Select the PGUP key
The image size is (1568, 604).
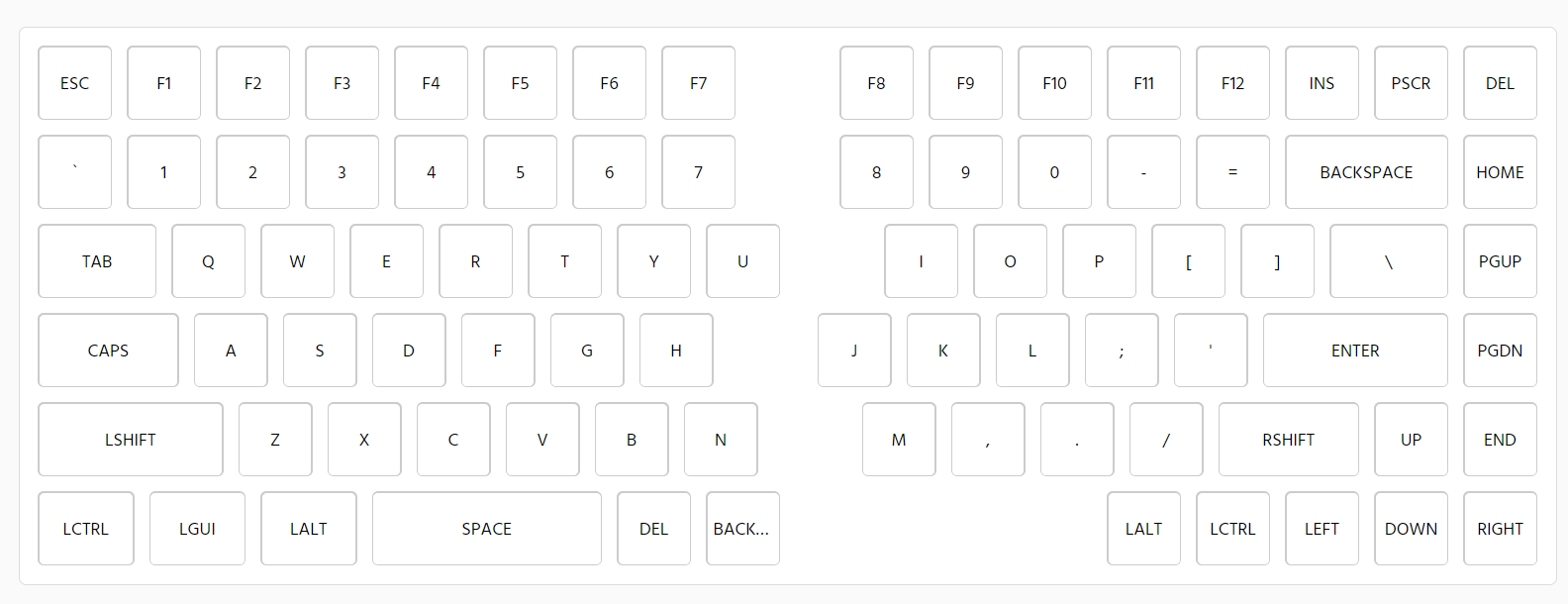click(1500, 261)
